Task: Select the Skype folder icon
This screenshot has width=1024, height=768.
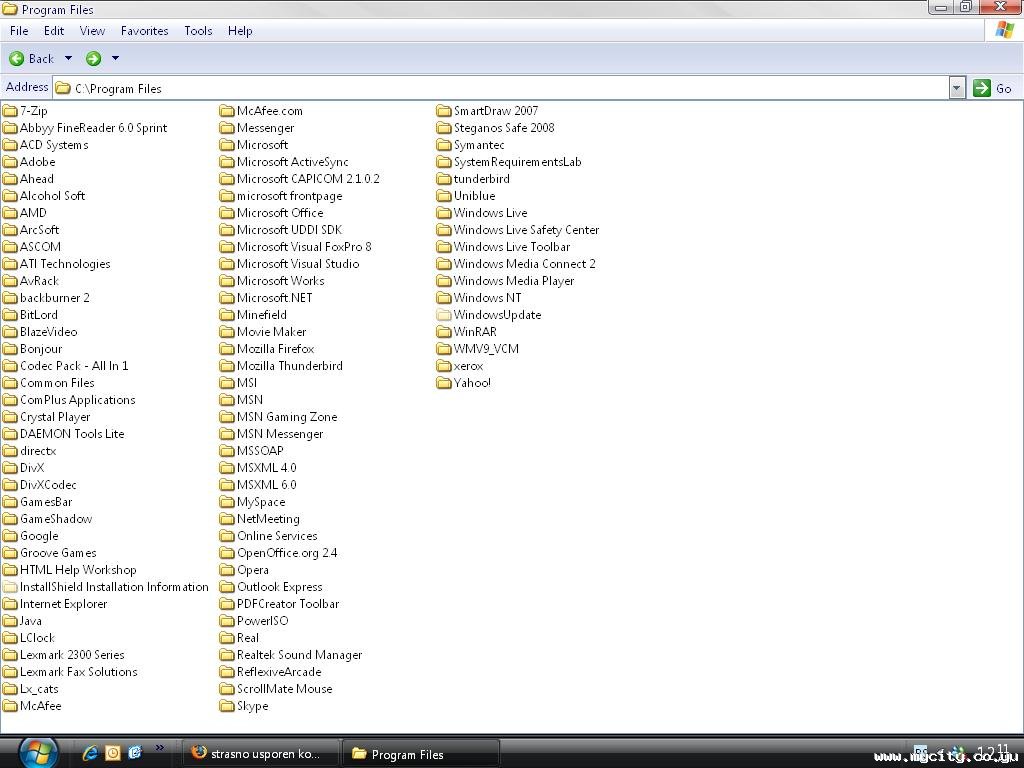Action: [x=227, y=705]
